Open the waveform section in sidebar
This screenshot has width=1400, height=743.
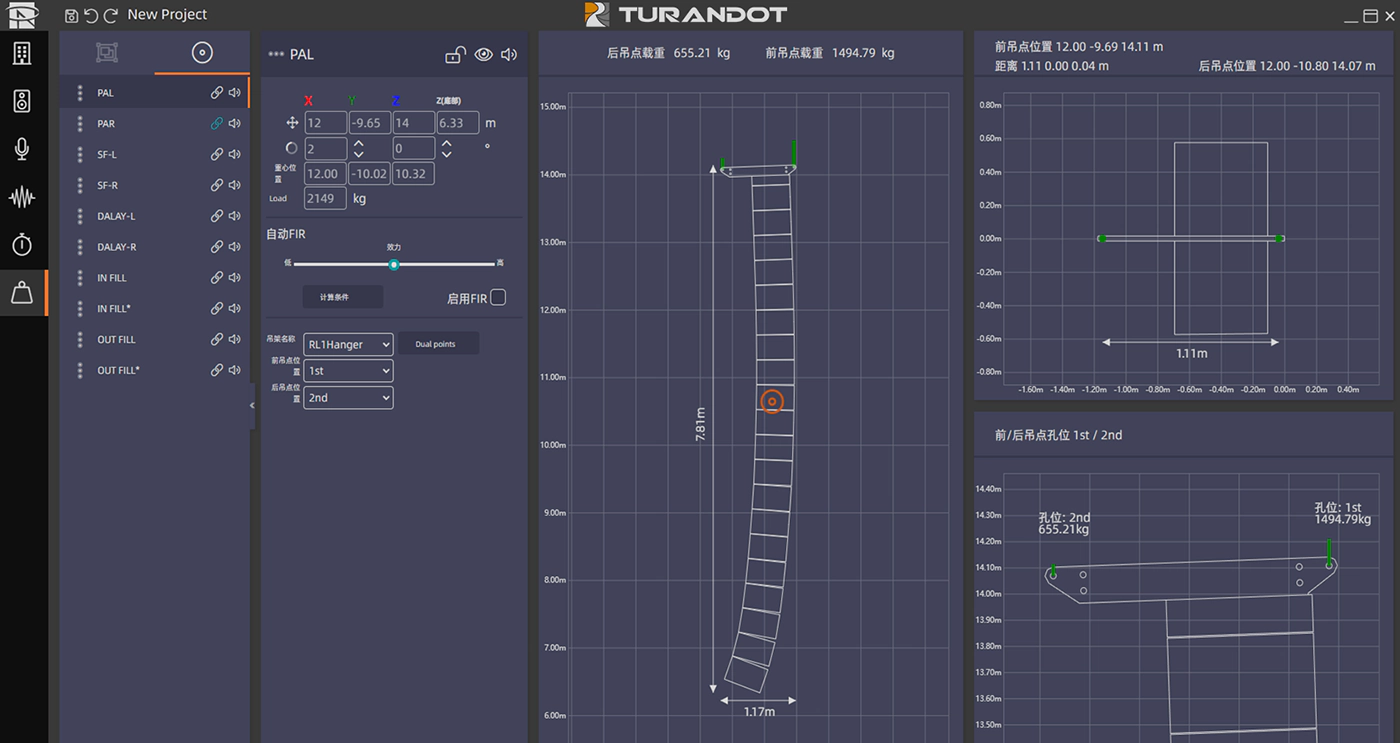pyautogui.click(x=22, y=197)
